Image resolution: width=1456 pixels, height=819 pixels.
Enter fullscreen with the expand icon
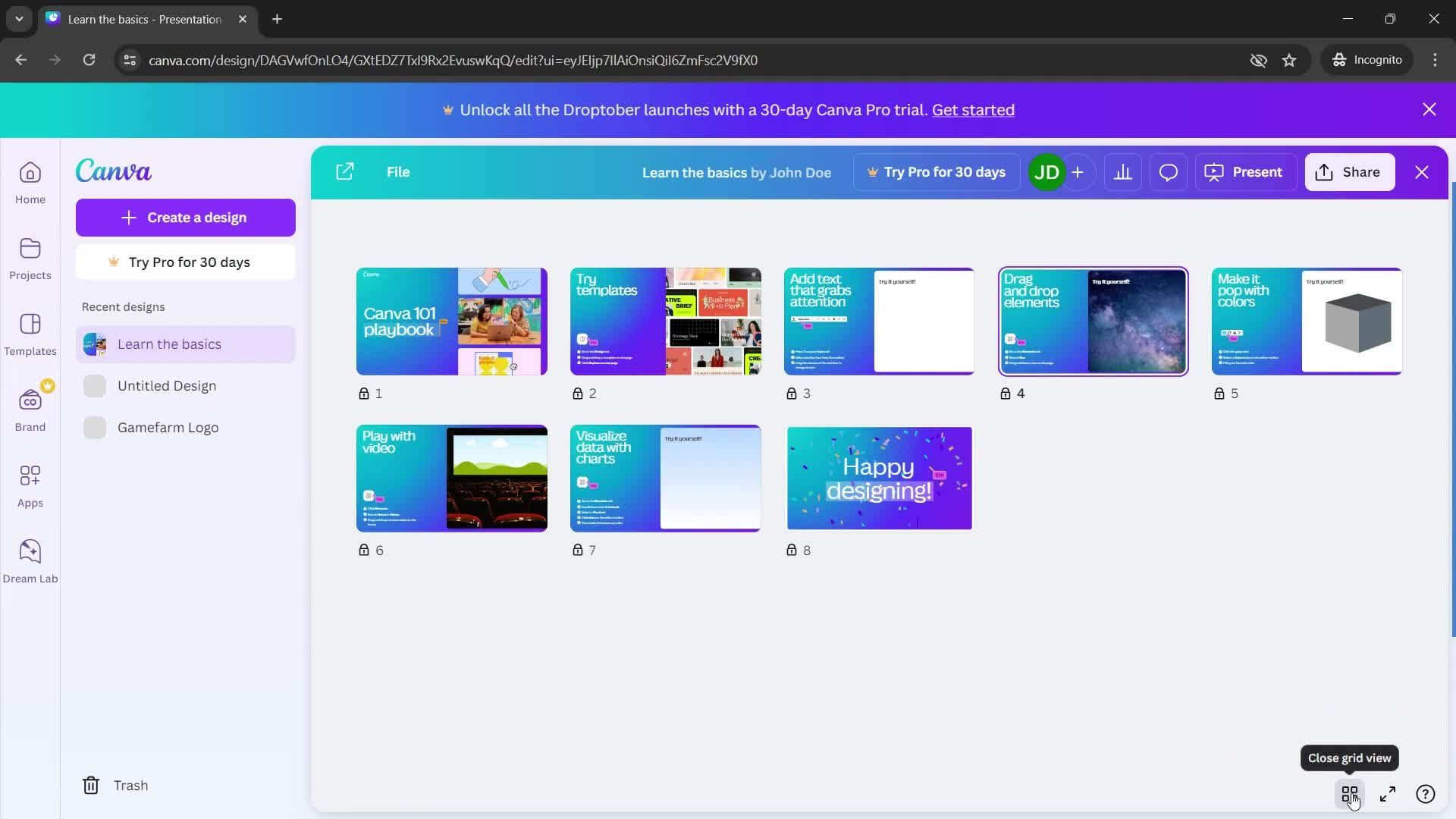click(x=1388, y=794)
